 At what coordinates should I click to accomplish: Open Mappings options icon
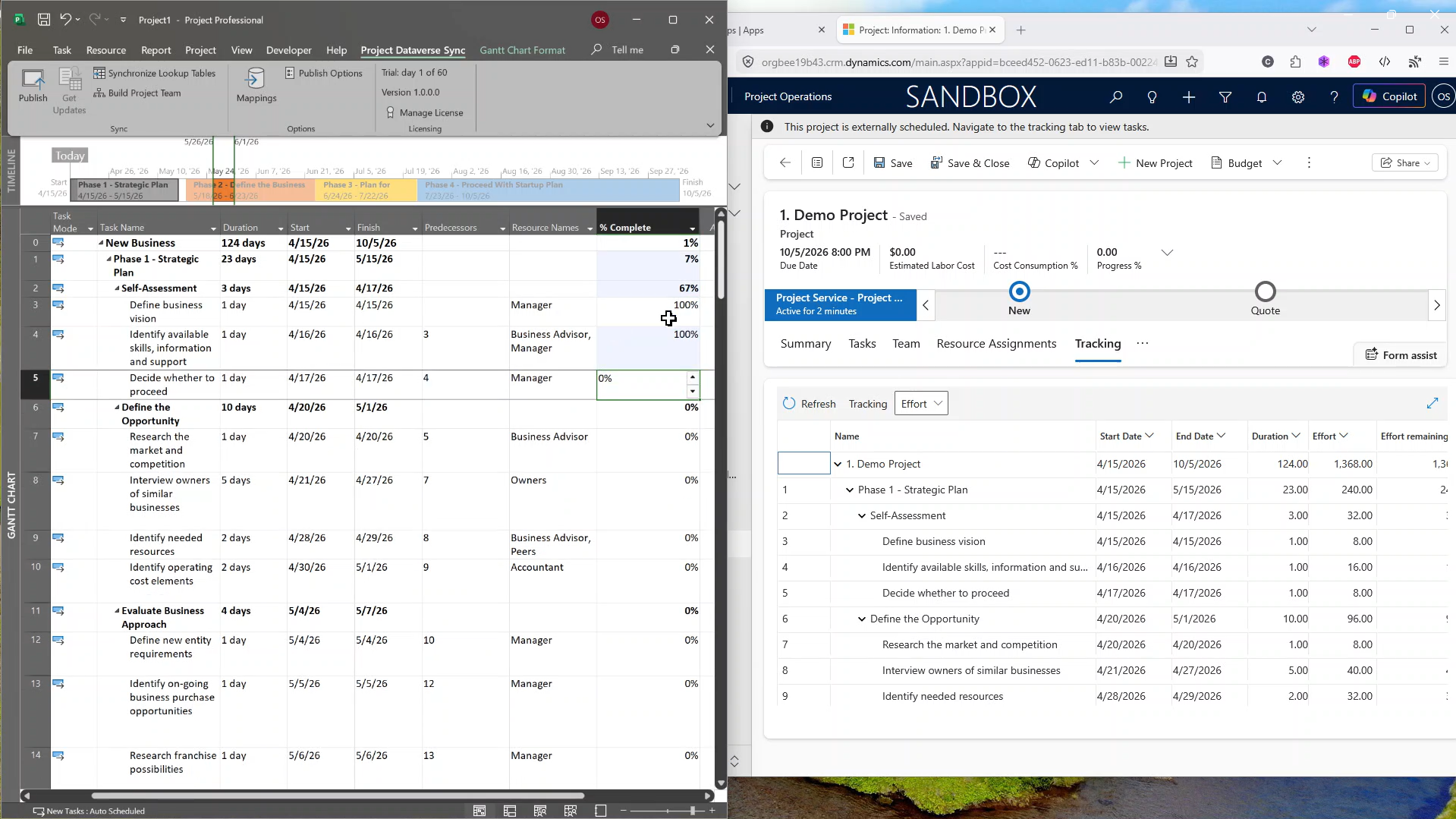[x=256, y=85]
